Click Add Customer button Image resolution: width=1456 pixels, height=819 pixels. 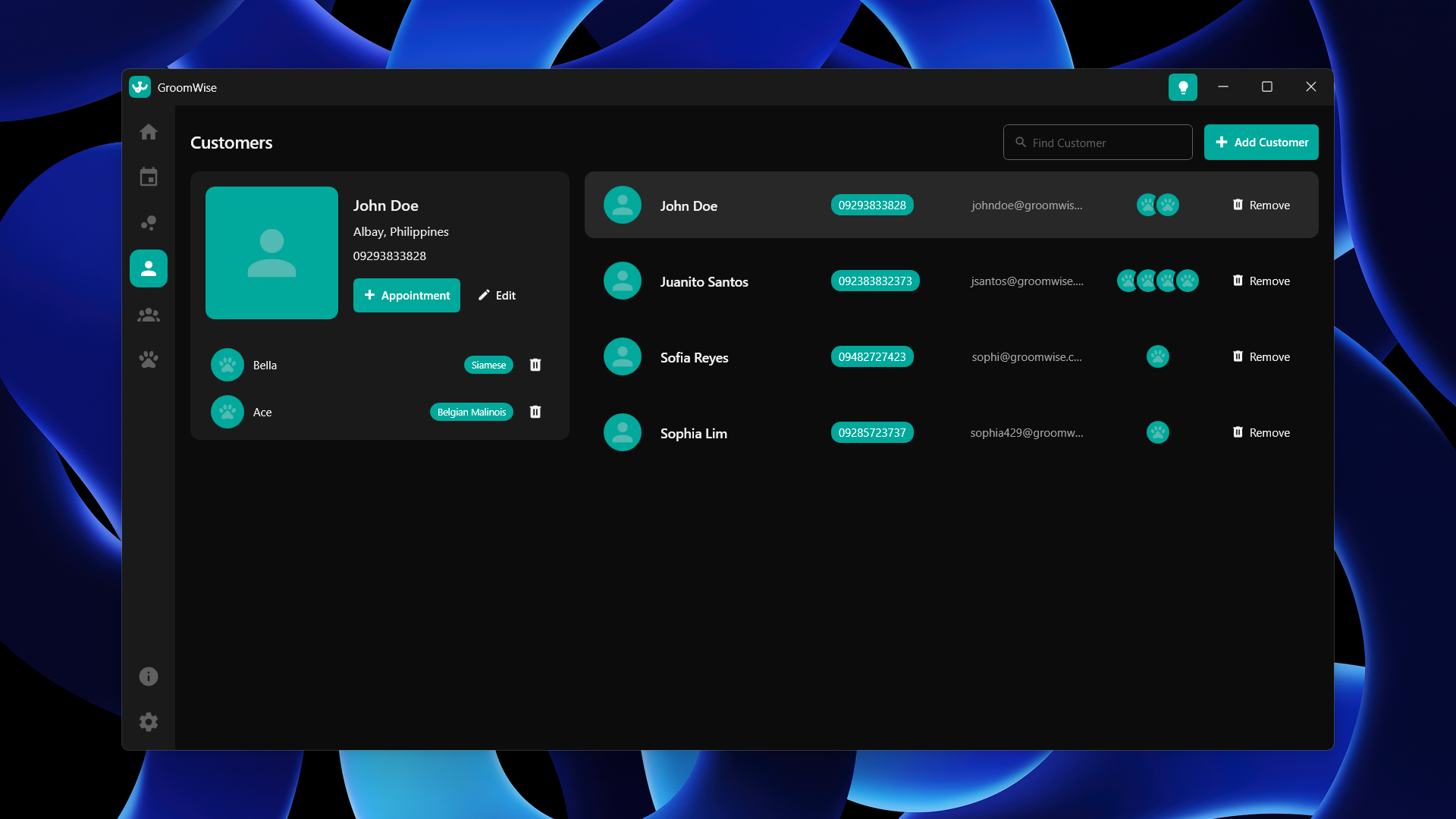(x=1261, y=143)
